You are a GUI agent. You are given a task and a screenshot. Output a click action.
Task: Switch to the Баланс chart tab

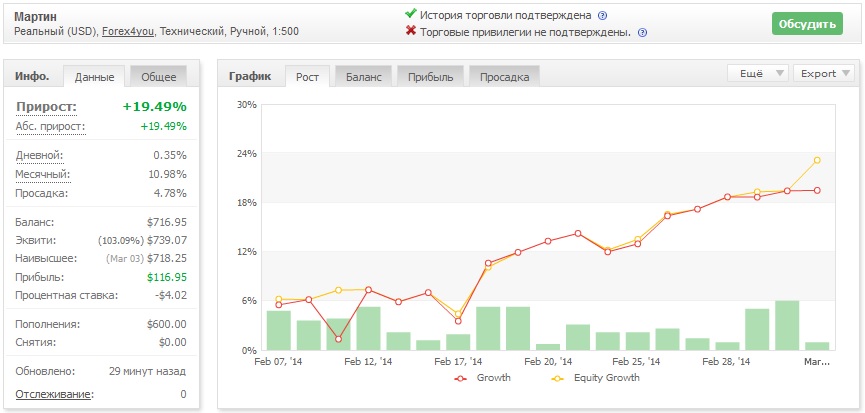(364, 77)
